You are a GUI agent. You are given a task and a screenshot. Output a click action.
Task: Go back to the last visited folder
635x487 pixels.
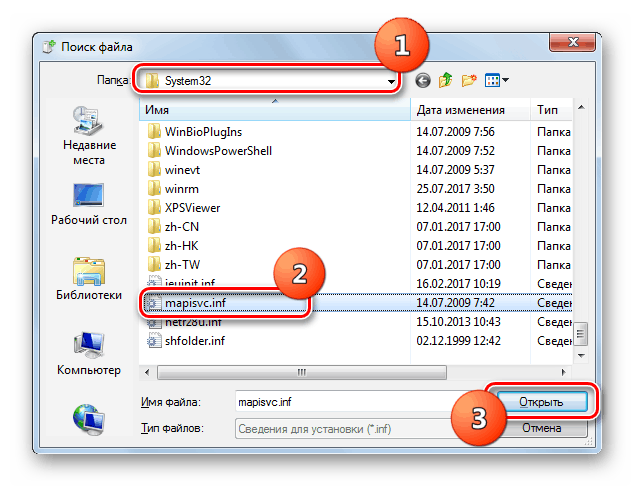click(x=423, y=81)
